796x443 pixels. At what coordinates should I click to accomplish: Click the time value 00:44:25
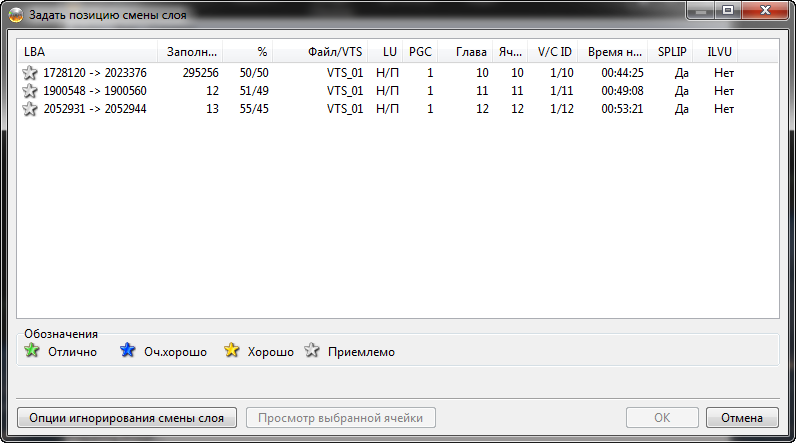click(622, 73)
